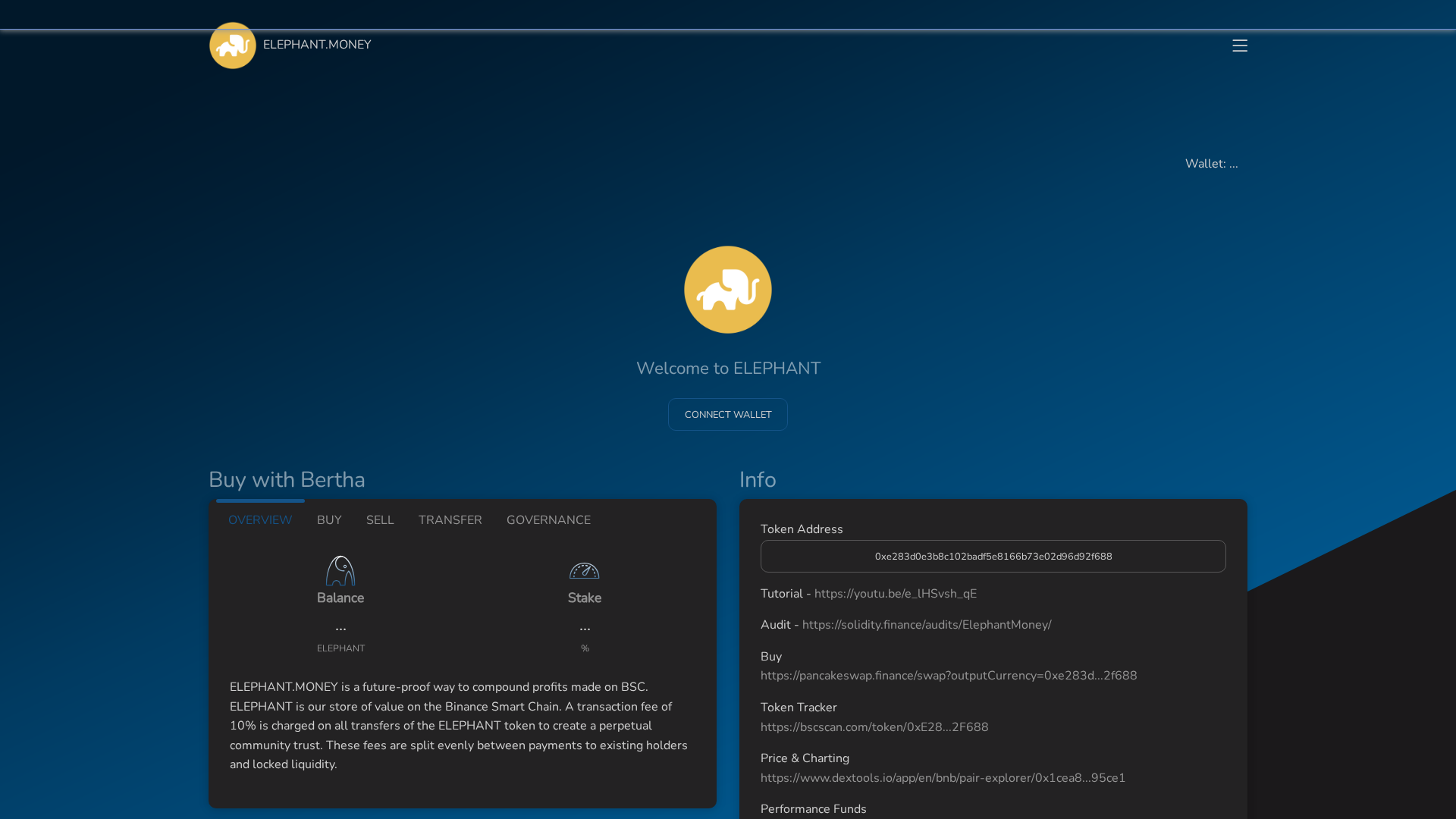1456x819 pixels.
Task: Click the Token Address label
Action: click(x=802, y=529)
